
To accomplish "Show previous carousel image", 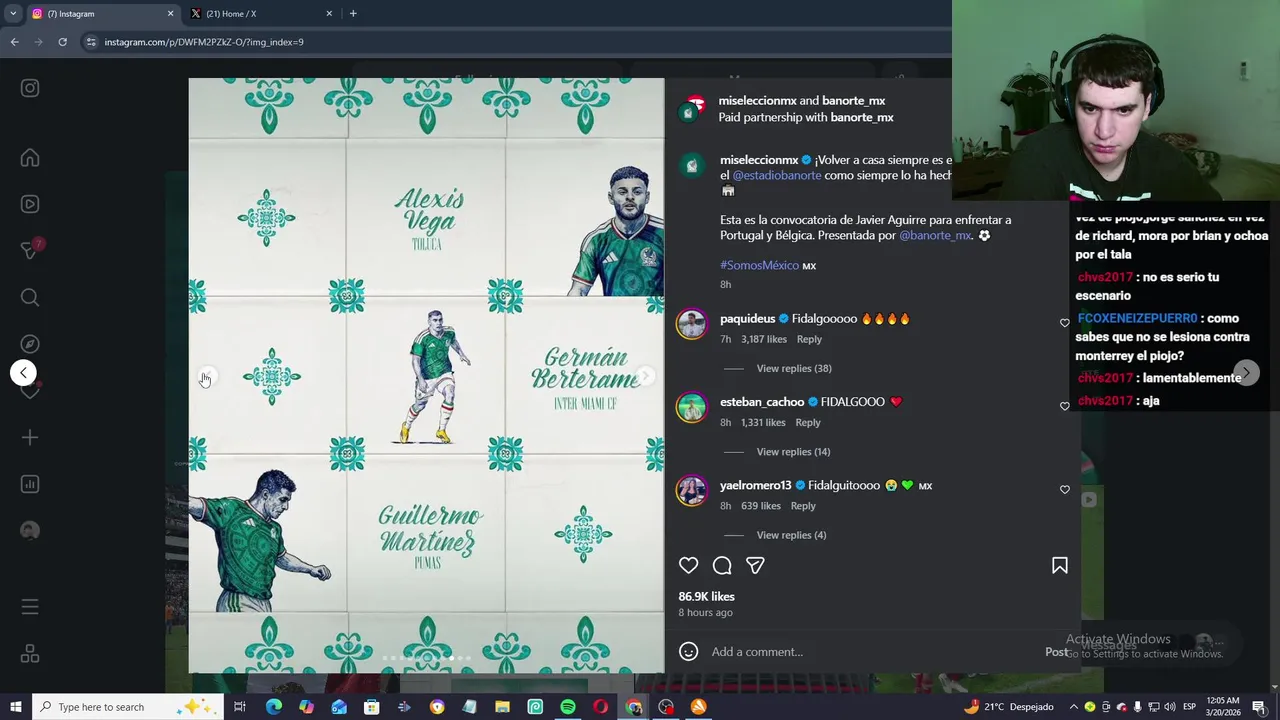I will 207,376.
